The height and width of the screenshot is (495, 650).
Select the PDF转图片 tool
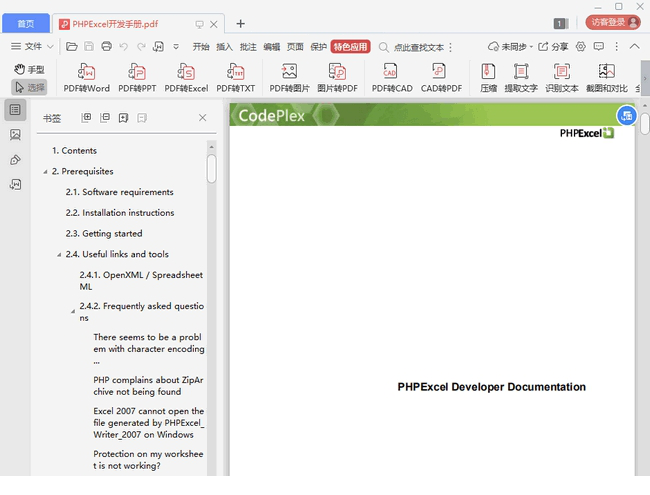[x=289, y=78]
